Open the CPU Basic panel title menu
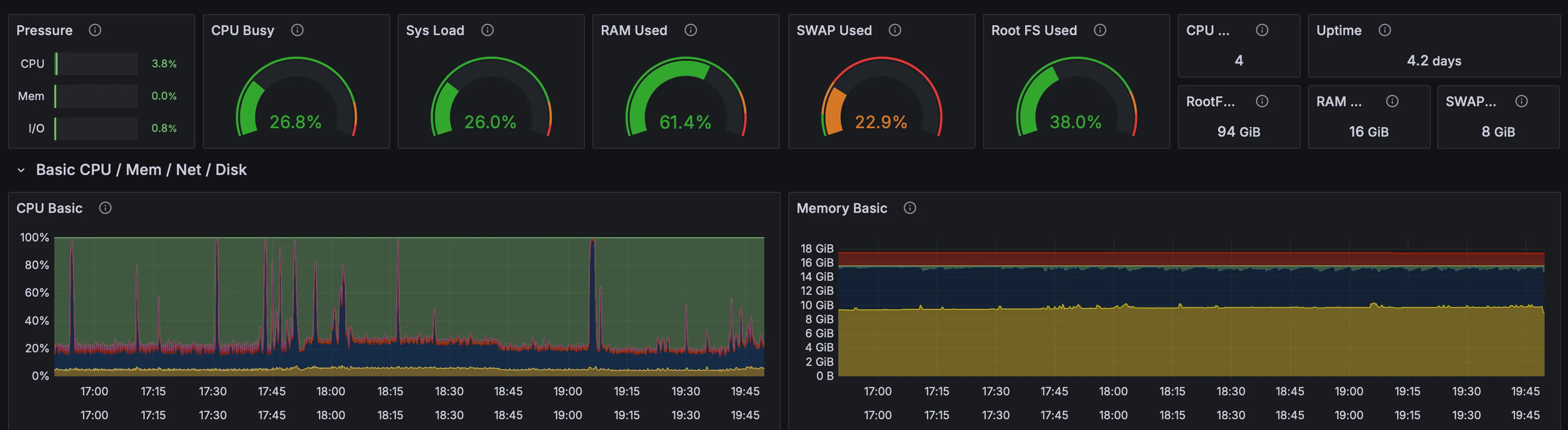This screenshot has width=1568, height=430. (49, 208)
